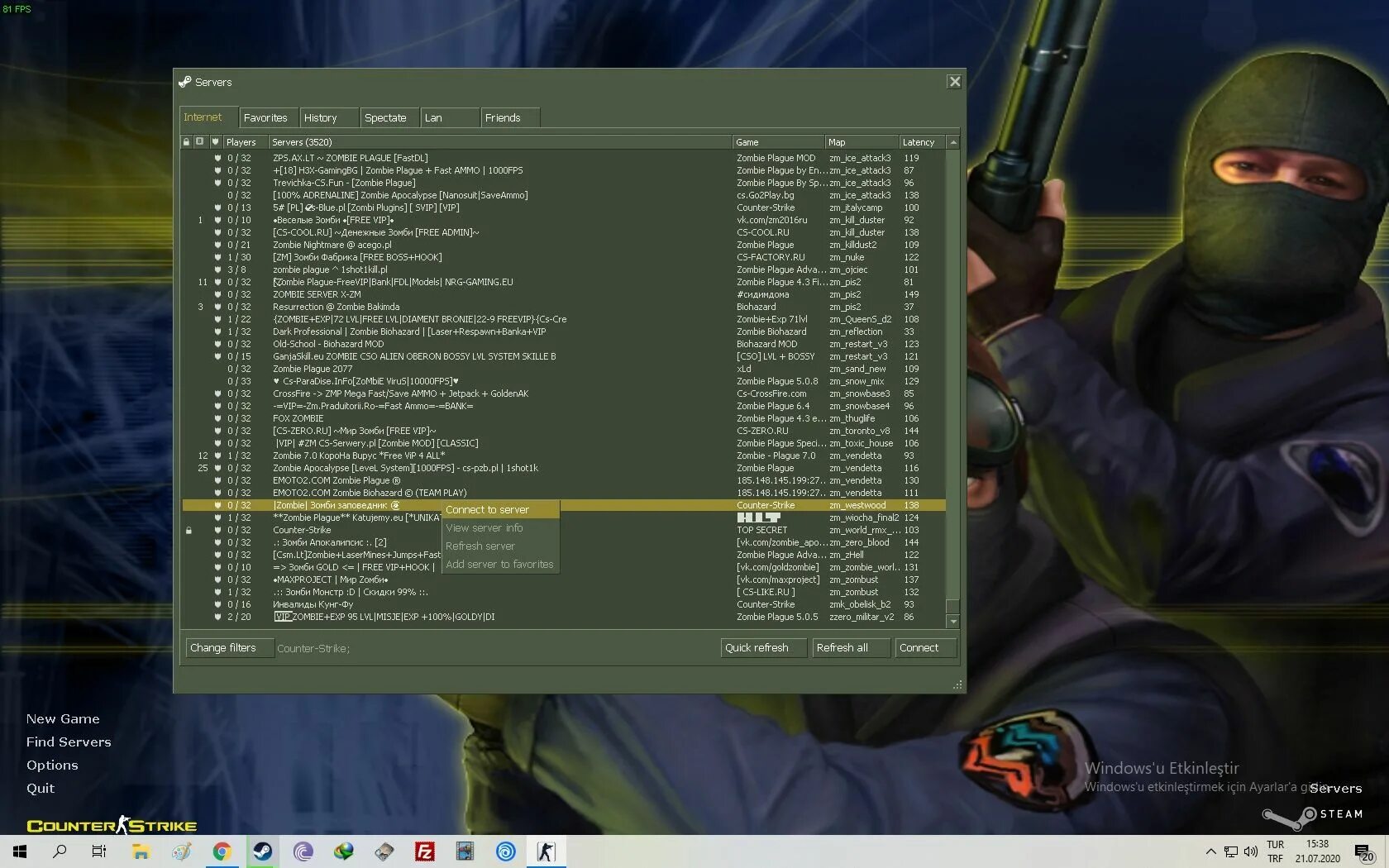Click the Quick refresh button
The width and height of the screenshot is (1389, 868).
click(763, 647)
